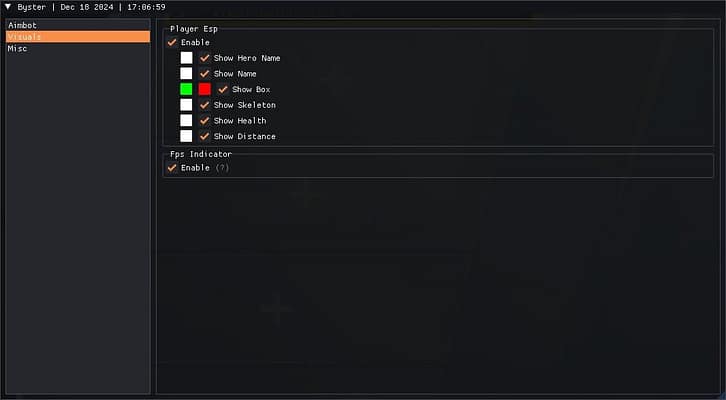Image resolution: width=726 pixels, height=400 pixels.
Task: Uncheck the Show Health checkbox
Action: 205,121
